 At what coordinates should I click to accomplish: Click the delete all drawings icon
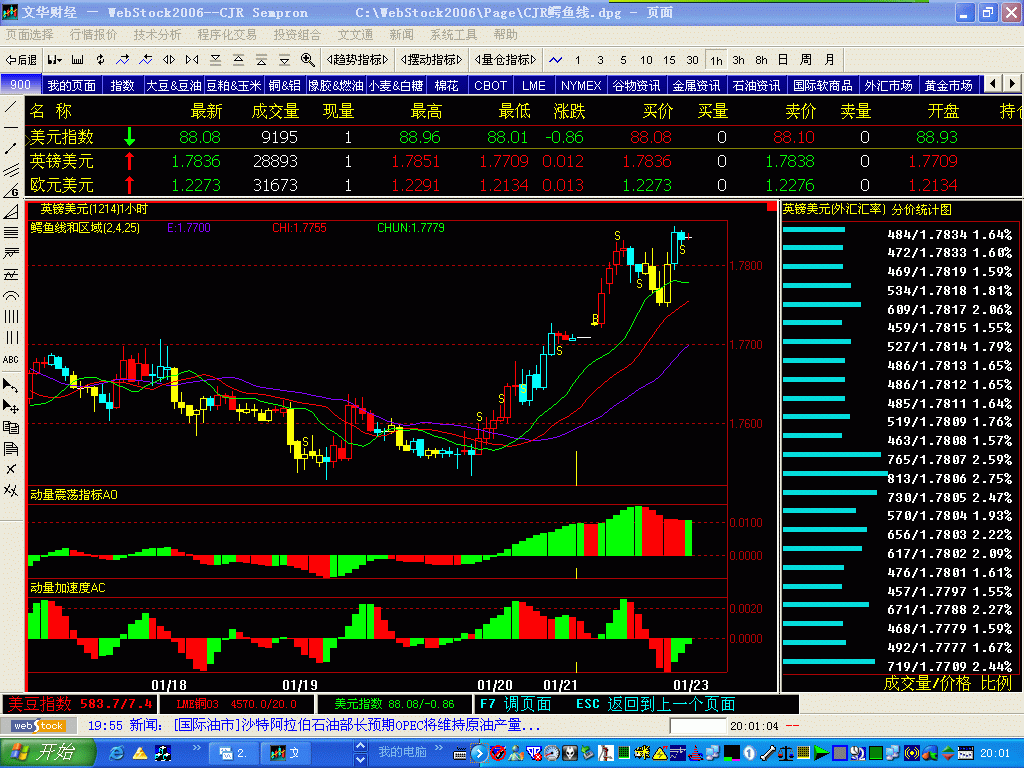click(x=11, y=490)
